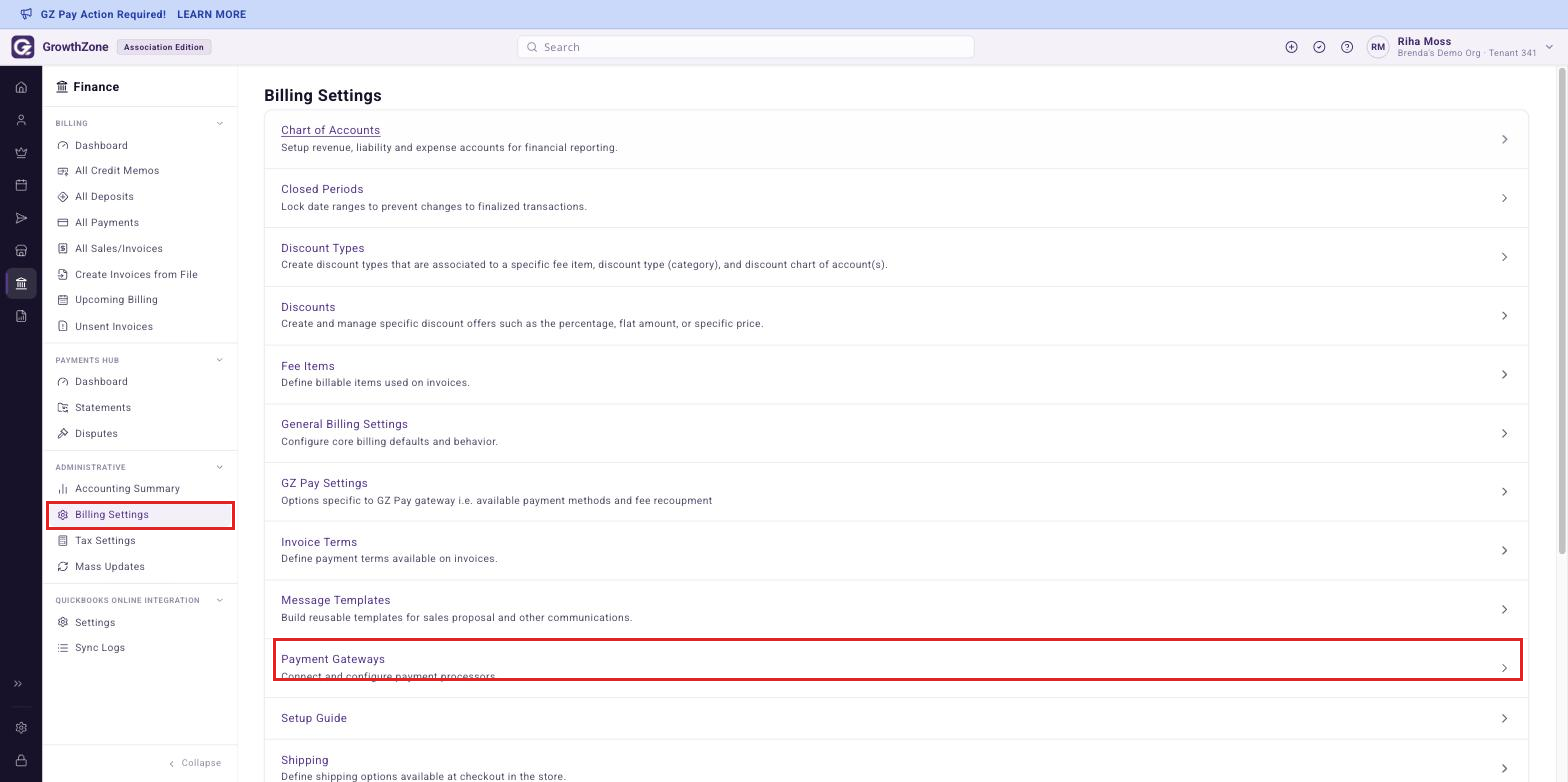This screenshot has height=782, width=1568.
Task: Open the GZ Pay Settings link
Action: tap(324, 483)
